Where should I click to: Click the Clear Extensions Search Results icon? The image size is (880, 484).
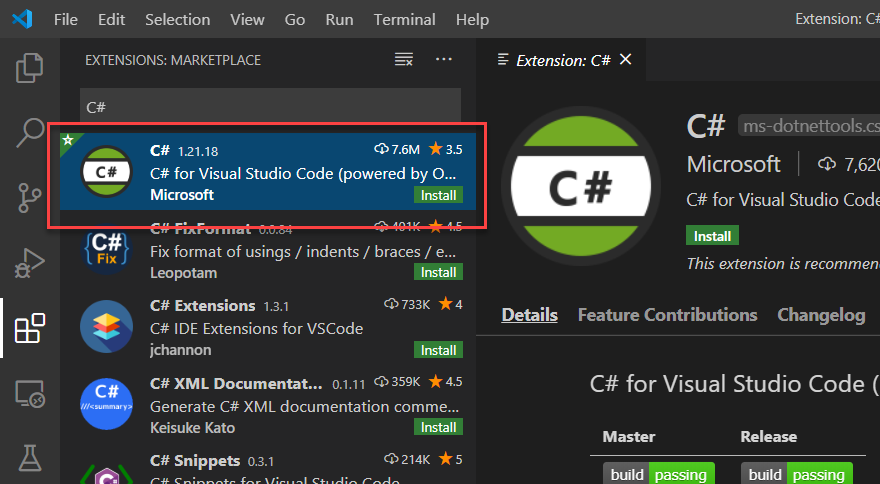403,60
